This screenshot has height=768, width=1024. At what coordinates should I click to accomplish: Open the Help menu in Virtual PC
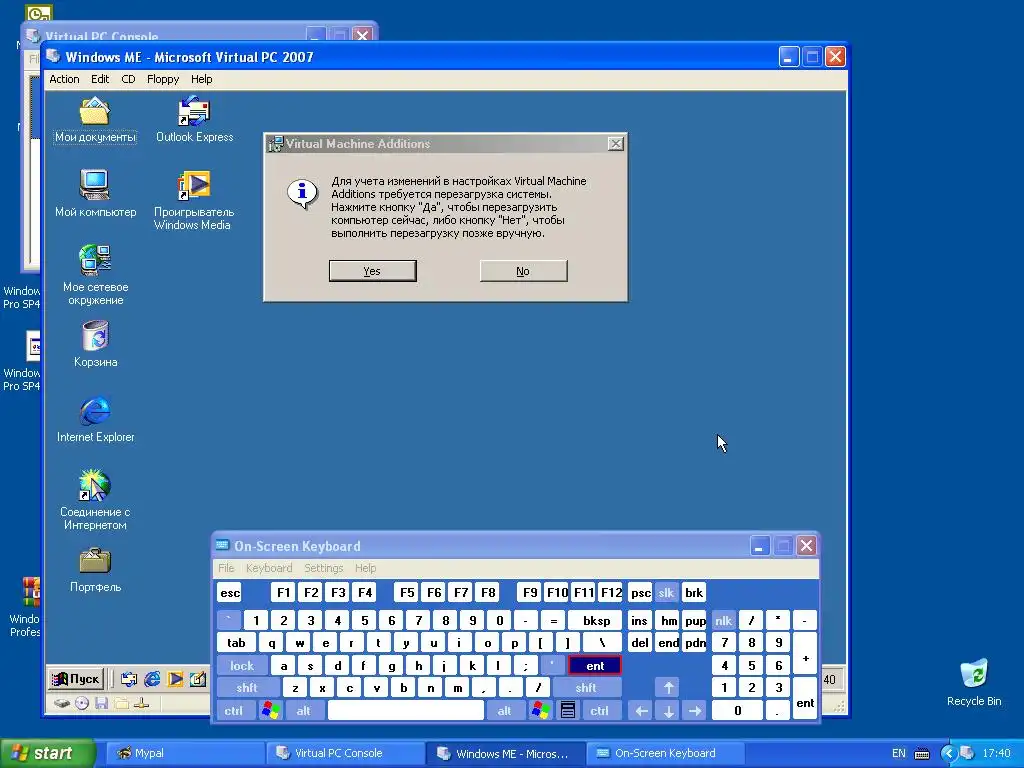[201, 79]
